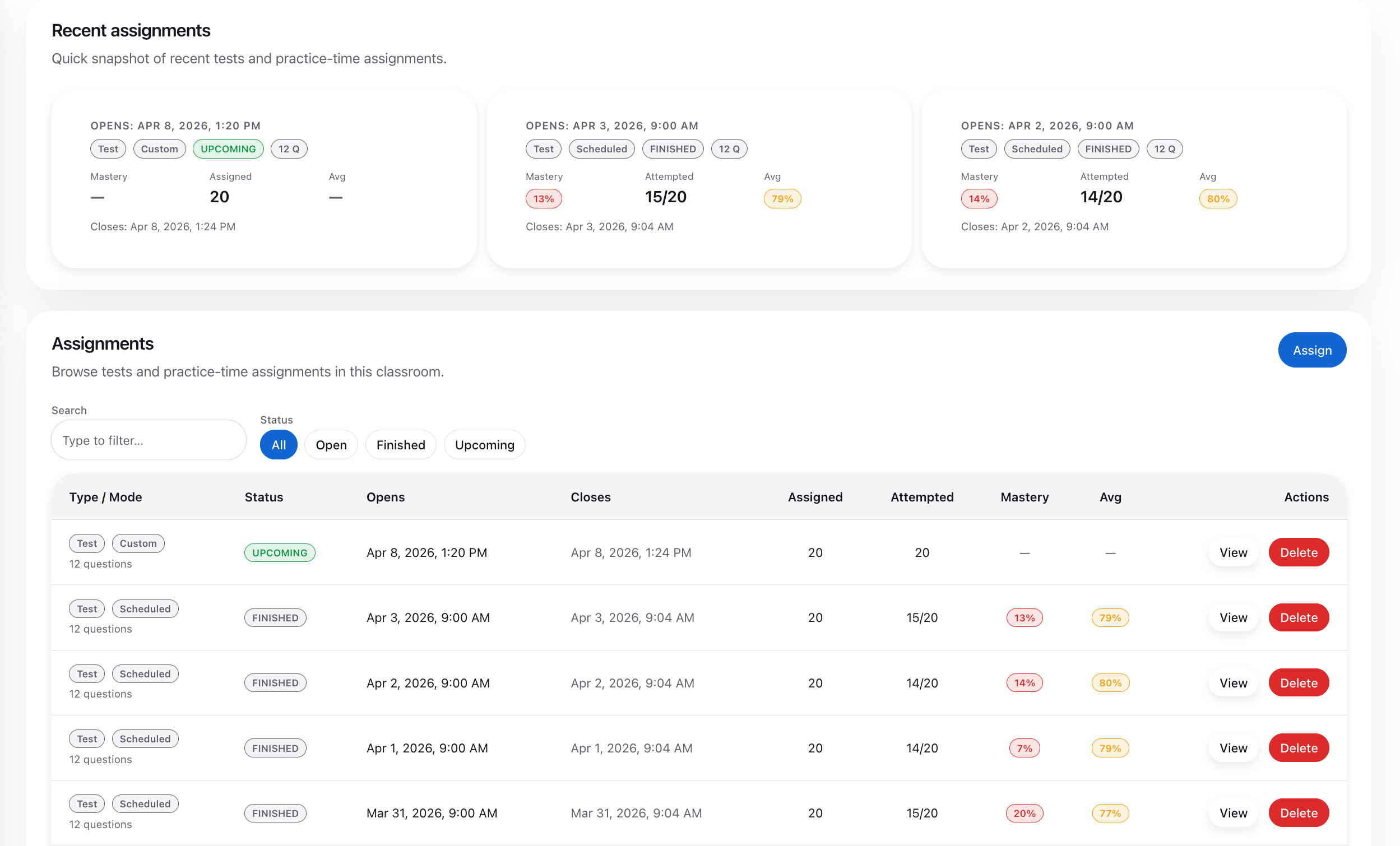Click the 14% mastery badge in the Apr 2 card
This screenshot has height=846, width=1400.
click(x=979, y=199)
